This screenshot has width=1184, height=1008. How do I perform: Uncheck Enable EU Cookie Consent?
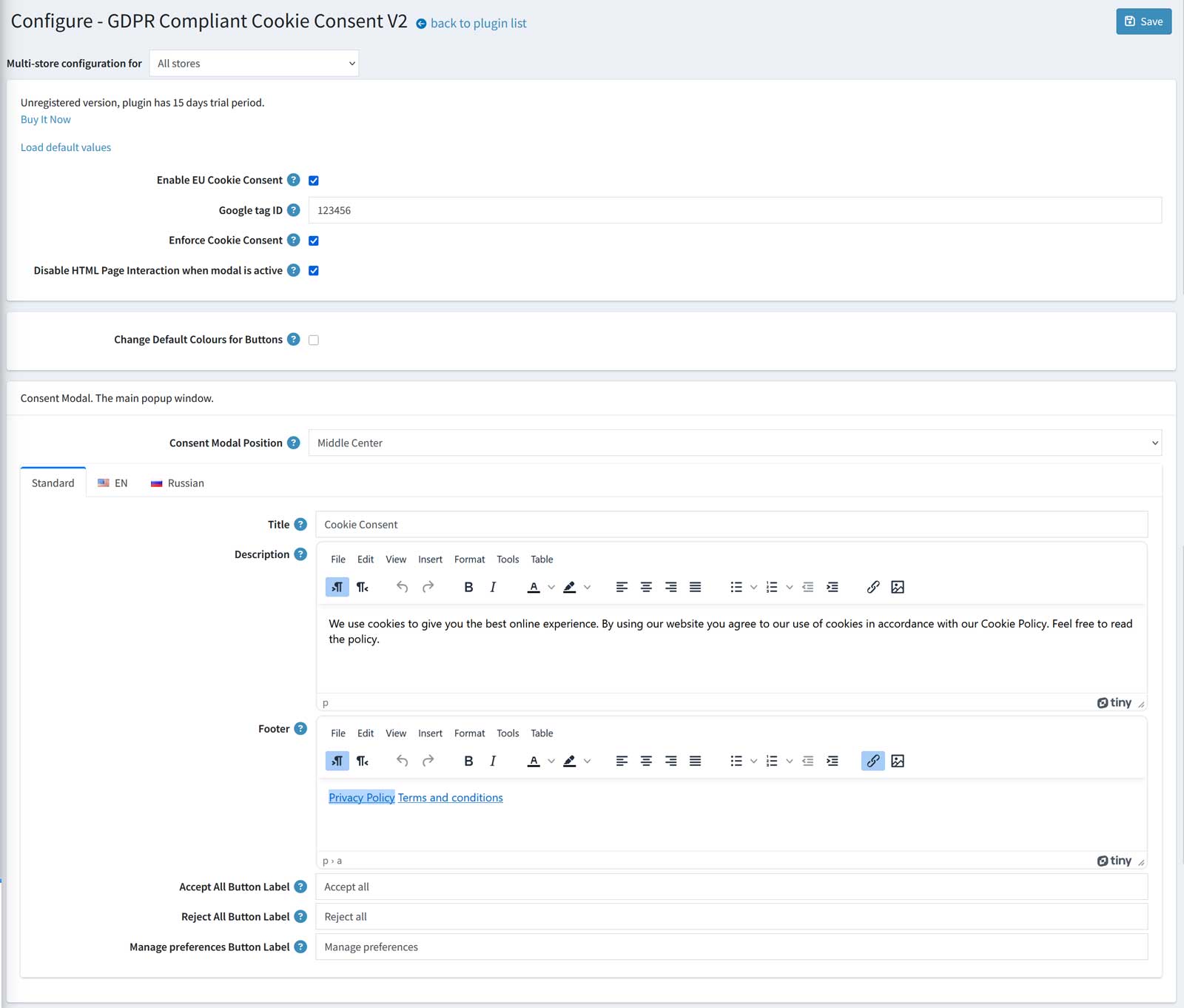pyautogui.click(x=314, y=181)
